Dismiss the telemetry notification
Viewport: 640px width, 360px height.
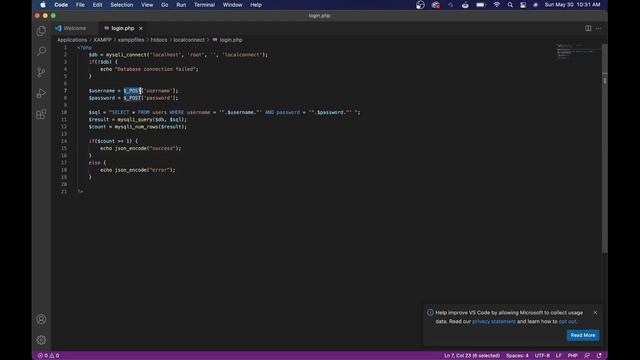point(595,312)
